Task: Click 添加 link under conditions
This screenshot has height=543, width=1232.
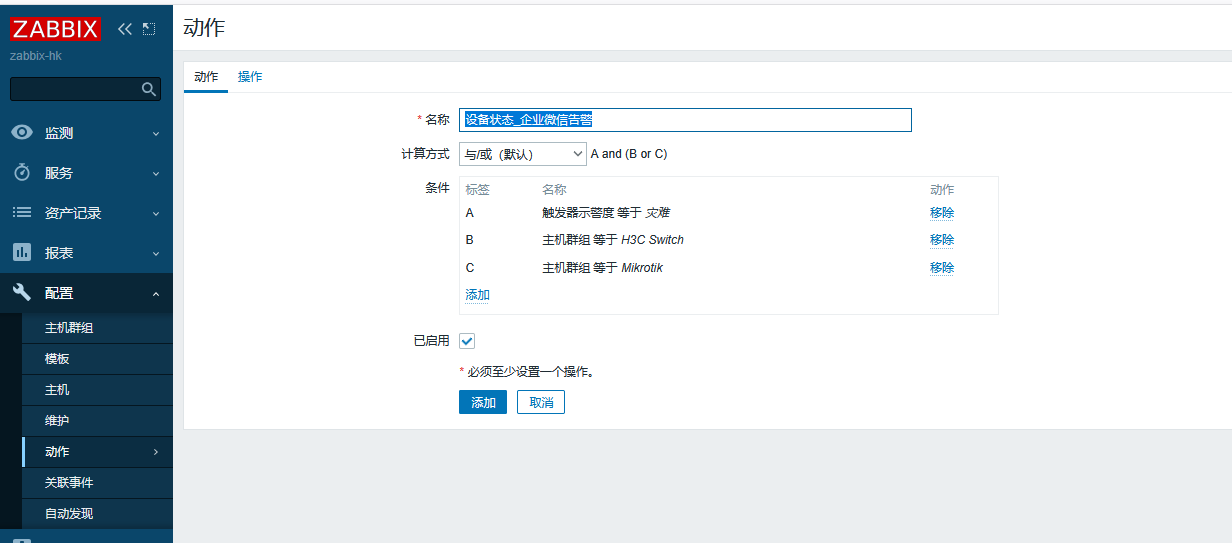Action: (x=478, y=295)
